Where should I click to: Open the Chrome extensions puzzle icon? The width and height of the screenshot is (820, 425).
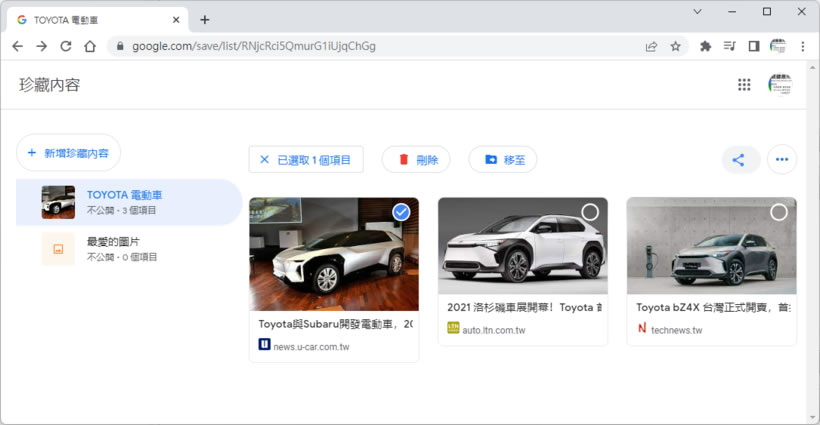click(705, 47)
